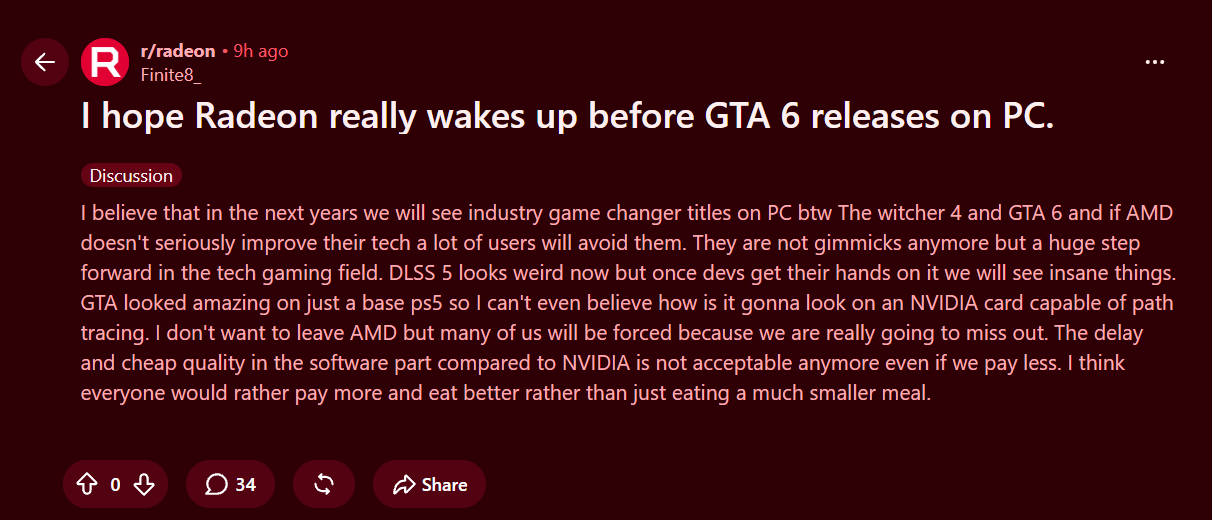The image size is (1212, 520).
Task: Upvote the Radeon GTA 6 post
Action: pyautogui.click(x=87, y=485)
